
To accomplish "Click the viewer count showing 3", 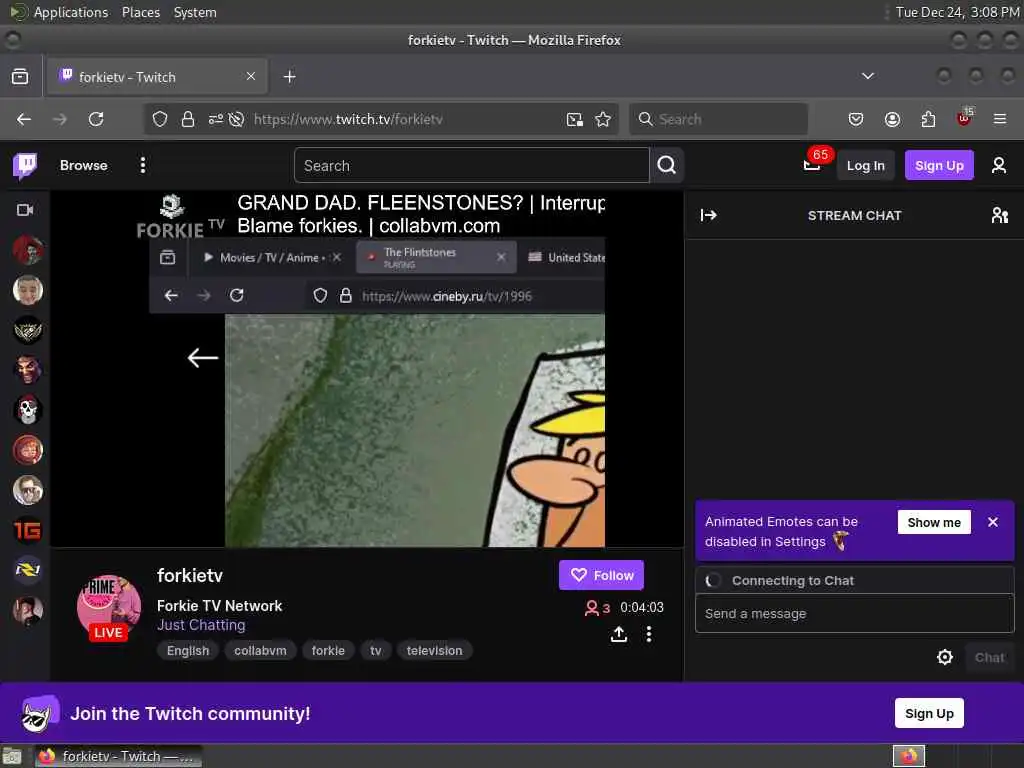I will (597, 608).
